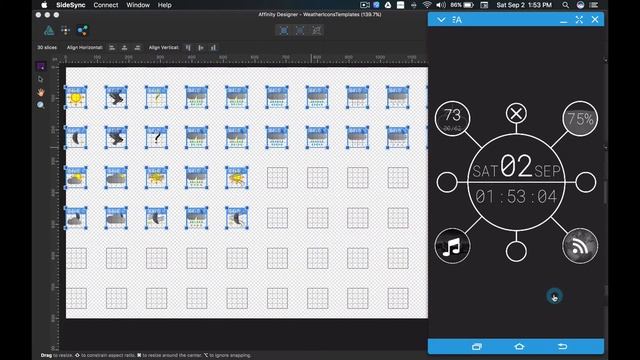Open Notification Center icon
This screenshot has width=640, height=360.
594,5
